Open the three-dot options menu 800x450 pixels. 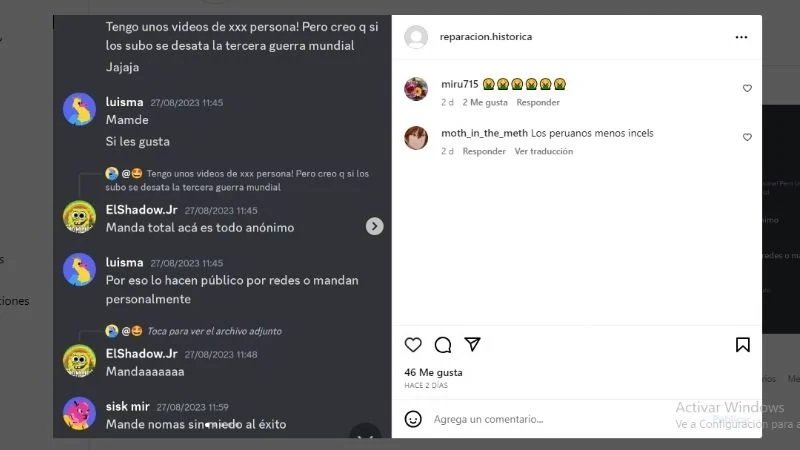(741, 37)
